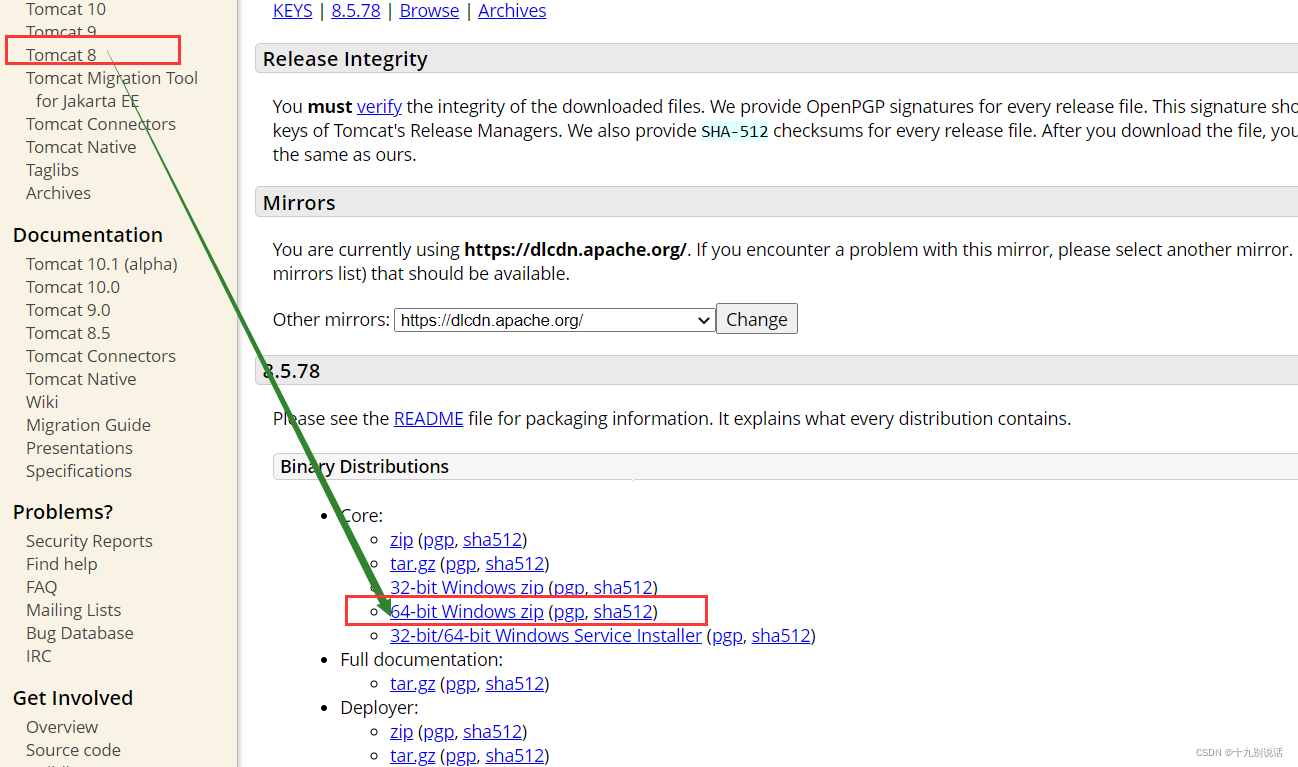Viewport: 1298px width, 767px height.
Task: Open Tomcat 10.0 documentation
Action: pyautogui.click(x=73, y=287)
